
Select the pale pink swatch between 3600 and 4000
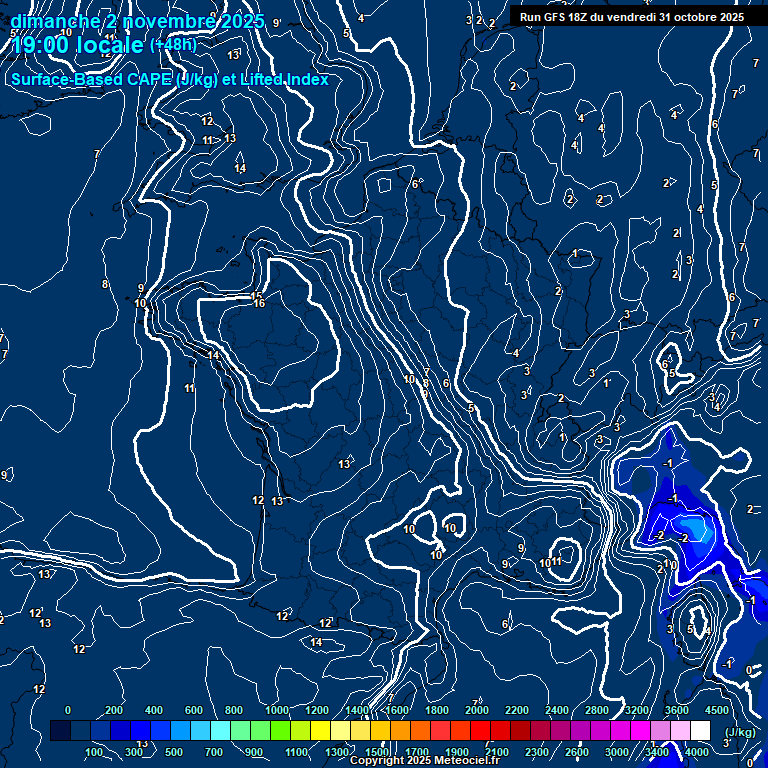coord(680,730)
